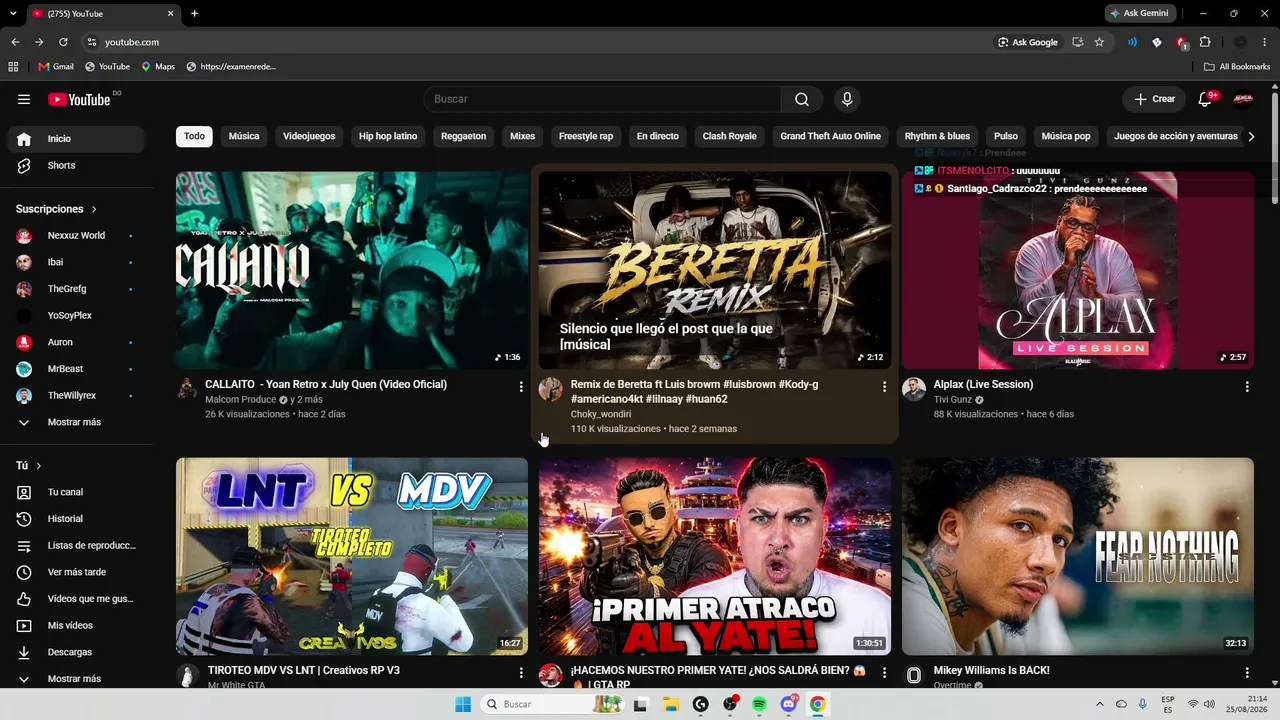This screenshot has width=1280, height=720.
Task: Open Shorts from the sidebar
Action: pyautogui.click(x=76, y=166)
